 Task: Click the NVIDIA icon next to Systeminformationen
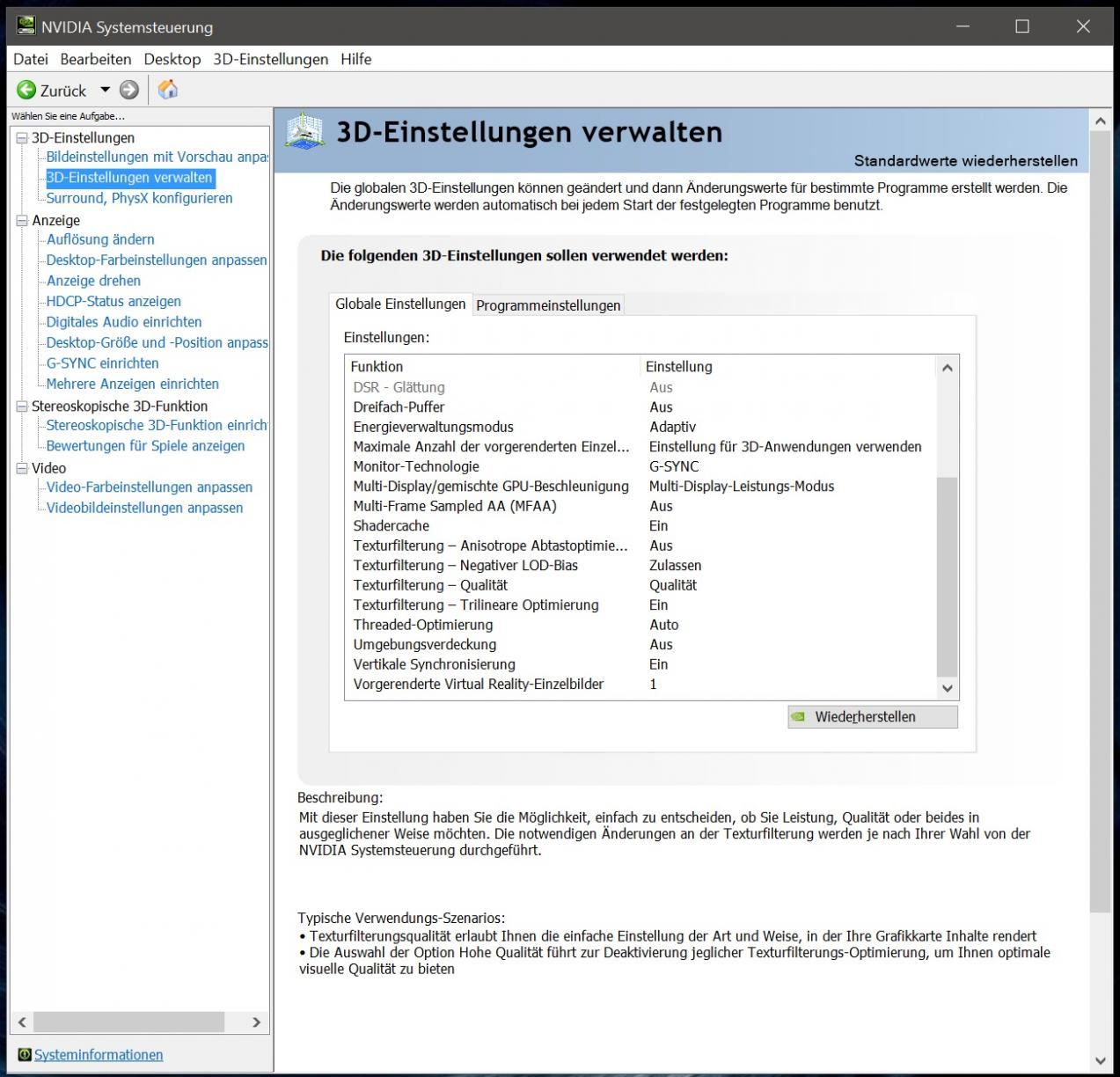point(24,1054)
